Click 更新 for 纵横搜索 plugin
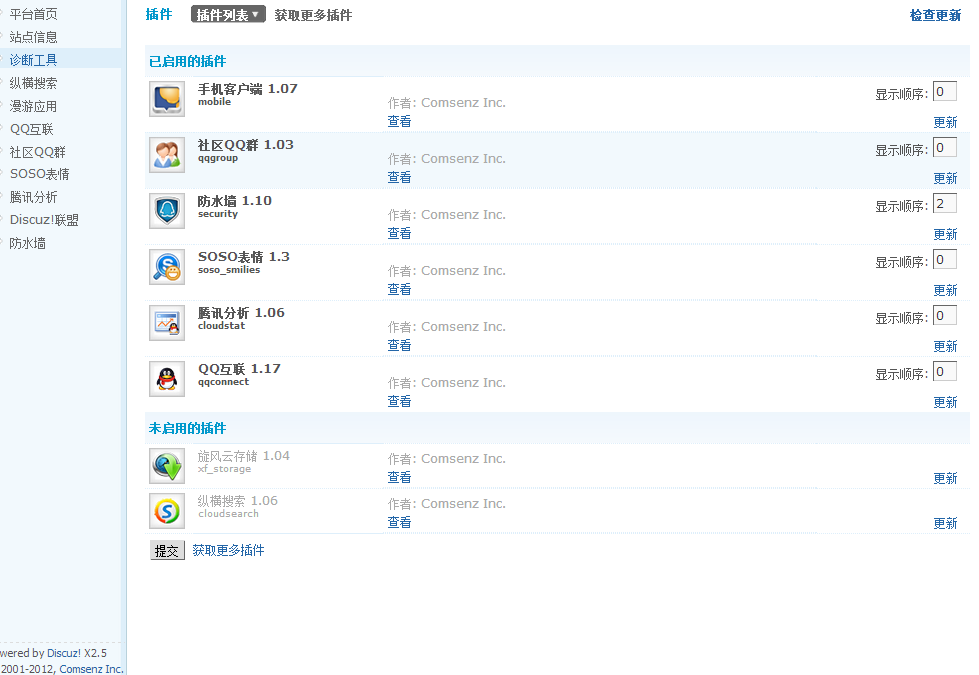Screen dimensions: 979x675 945,523
